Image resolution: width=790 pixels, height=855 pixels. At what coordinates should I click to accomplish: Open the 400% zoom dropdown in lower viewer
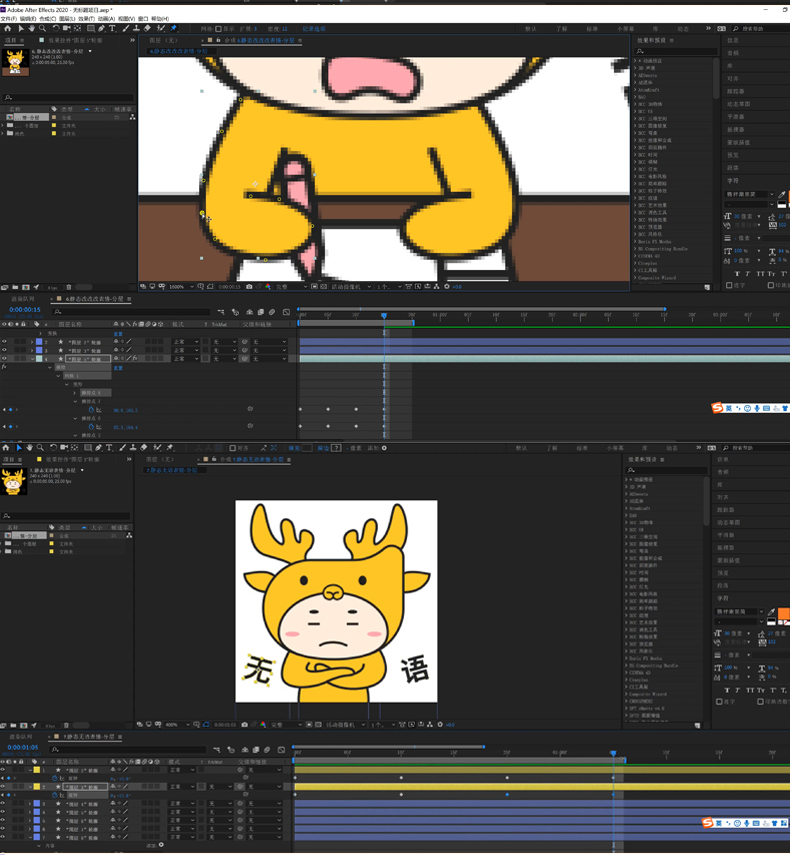[176, 725]
